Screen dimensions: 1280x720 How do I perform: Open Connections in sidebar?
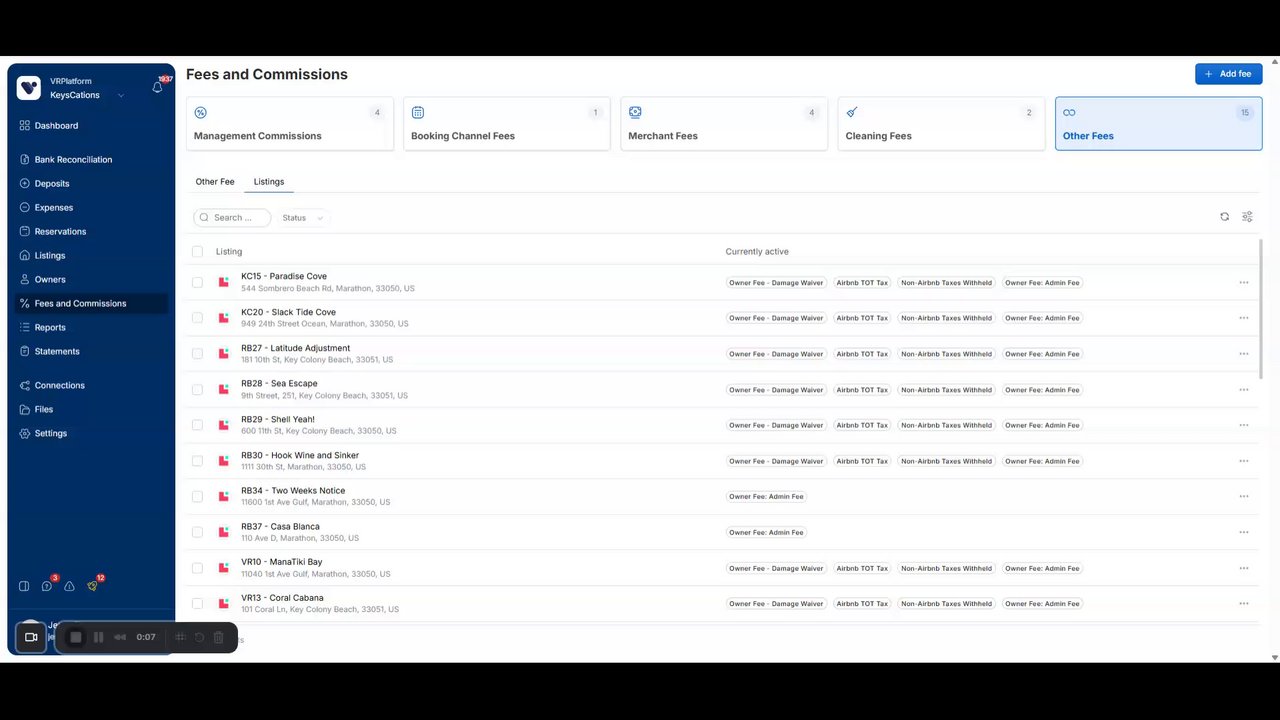pos(60,386)
